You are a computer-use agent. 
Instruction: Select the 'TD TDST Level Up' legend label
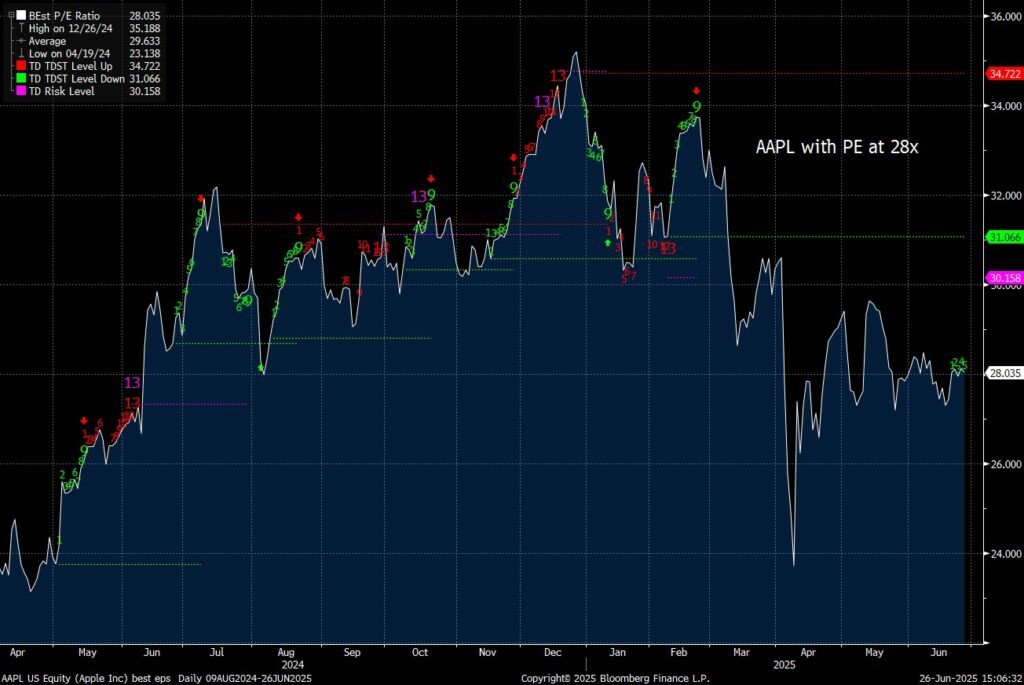(71, 66)
